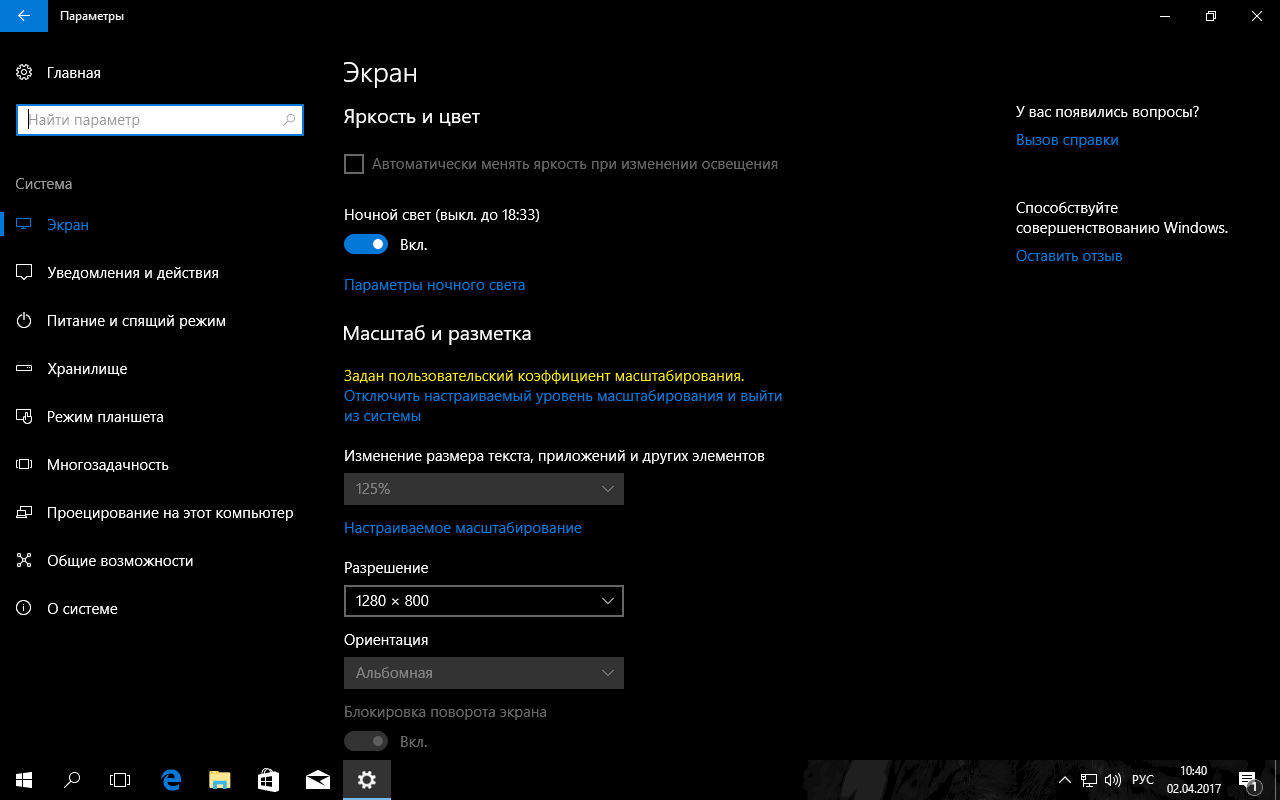Click the Settings gear on the taskbar
This screenshot has height=800, width=1280.
(367, 780)
